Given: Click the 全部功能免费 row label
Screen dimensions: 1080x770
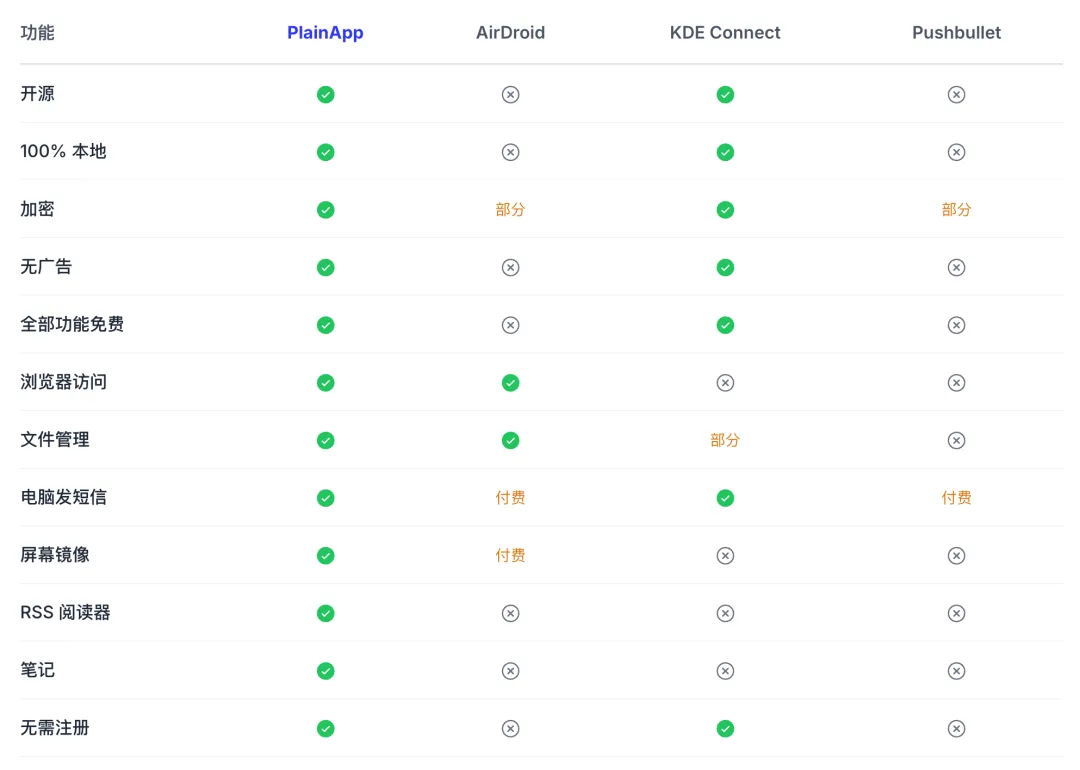Looking at the screenshot, I should 72,325.
